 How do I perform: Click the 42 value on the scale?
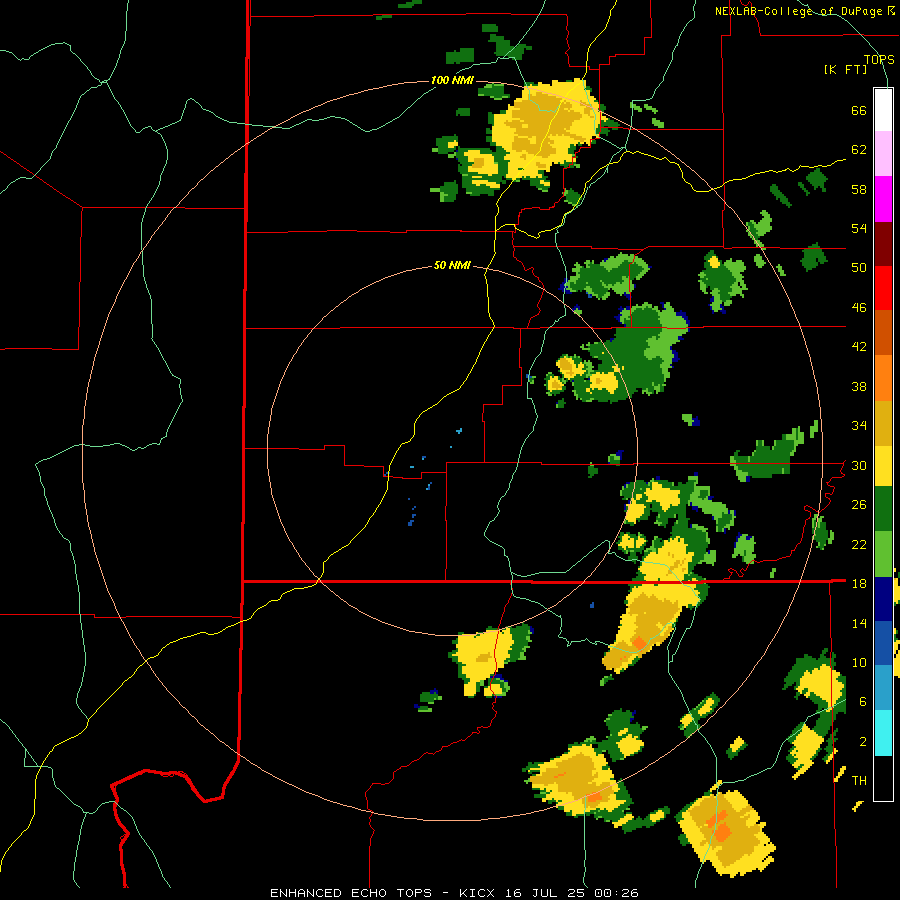pyautogui.click(x=859, y=346)
